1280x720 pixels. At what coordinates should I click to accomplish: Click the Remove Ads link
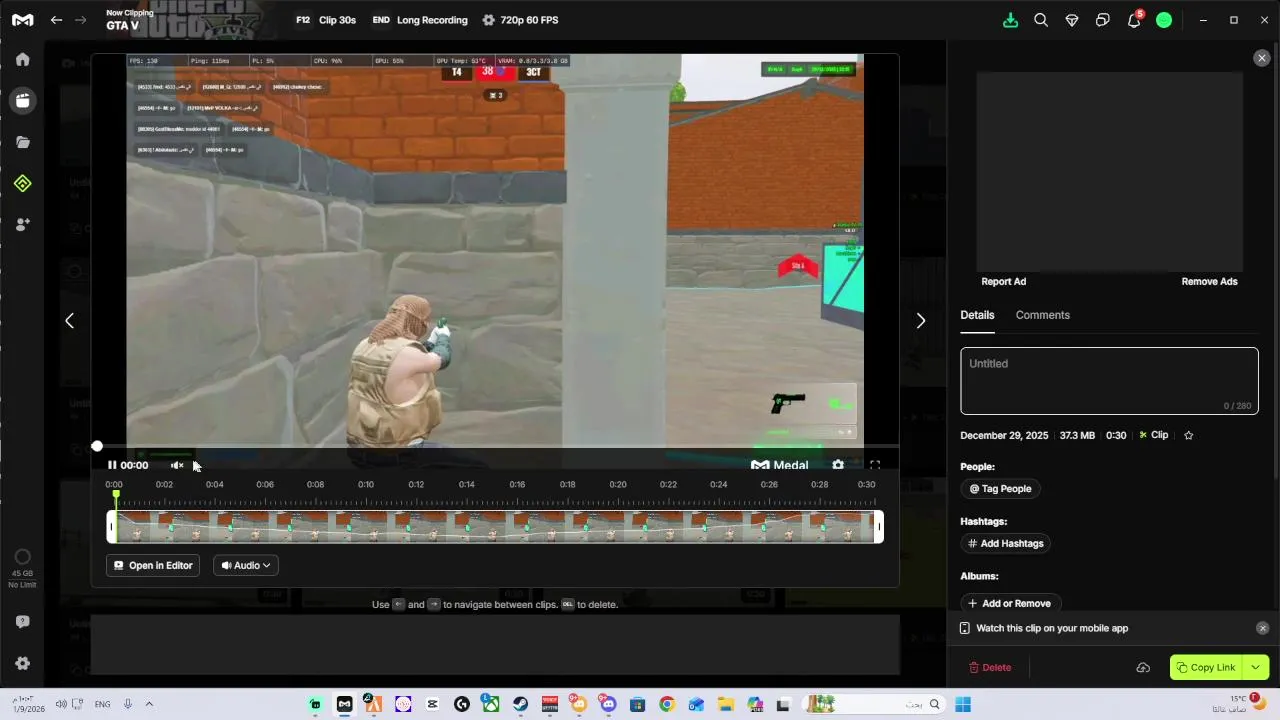tap(1209, 282)
